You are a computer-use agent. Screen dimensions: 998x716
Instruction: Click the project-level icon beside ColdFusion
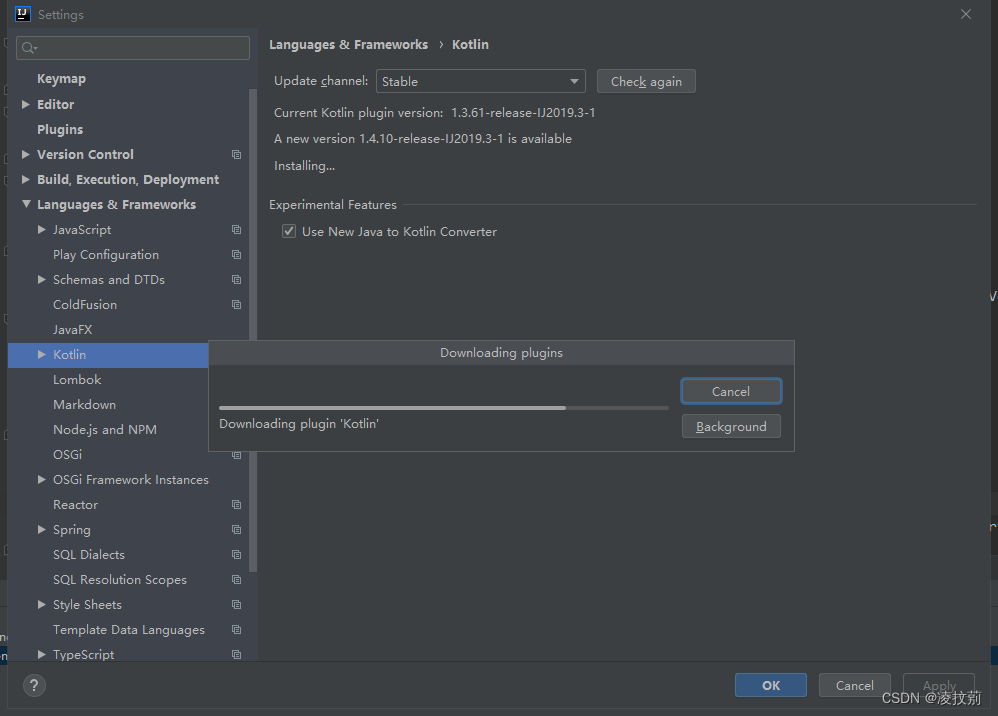[x=236, y=305]
